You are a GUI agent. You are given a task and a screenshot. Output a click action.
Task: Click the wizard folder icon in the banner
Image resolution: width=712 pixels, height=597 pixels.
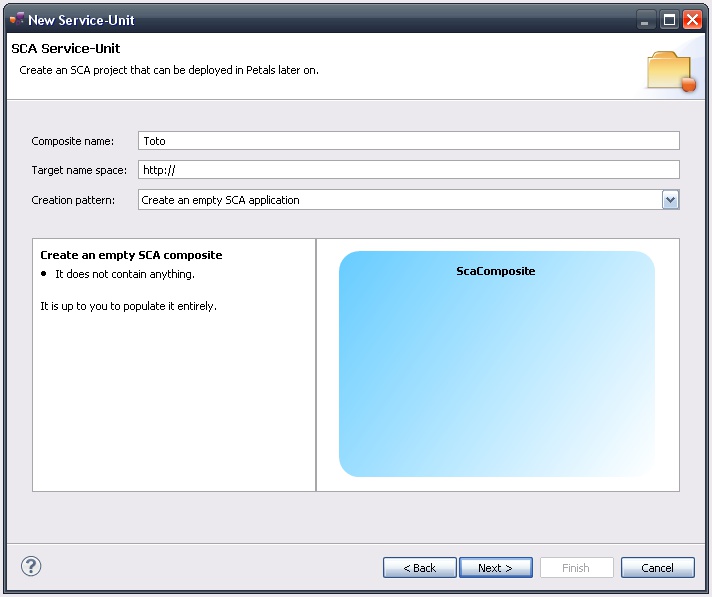[669, 70]
